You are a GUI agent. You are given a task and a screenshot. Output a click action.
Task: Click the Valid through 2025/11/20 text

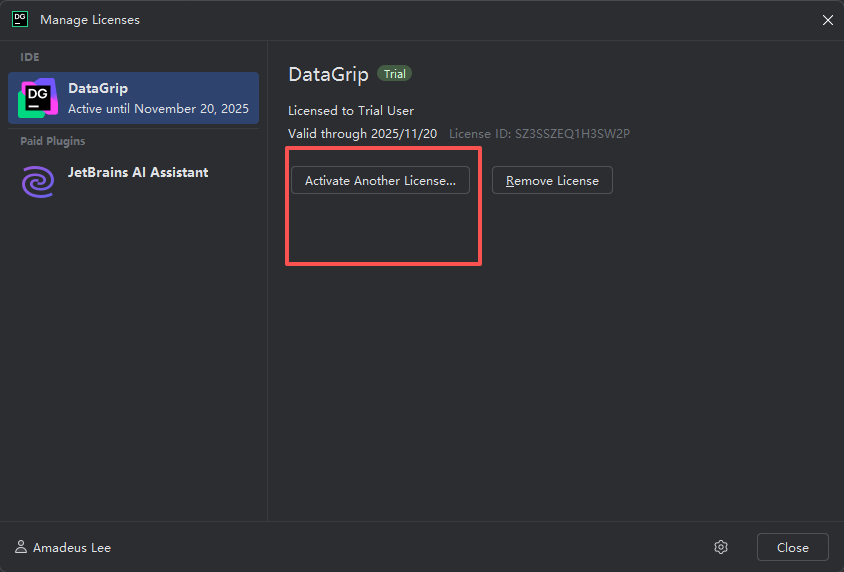[x=362, y=133]
